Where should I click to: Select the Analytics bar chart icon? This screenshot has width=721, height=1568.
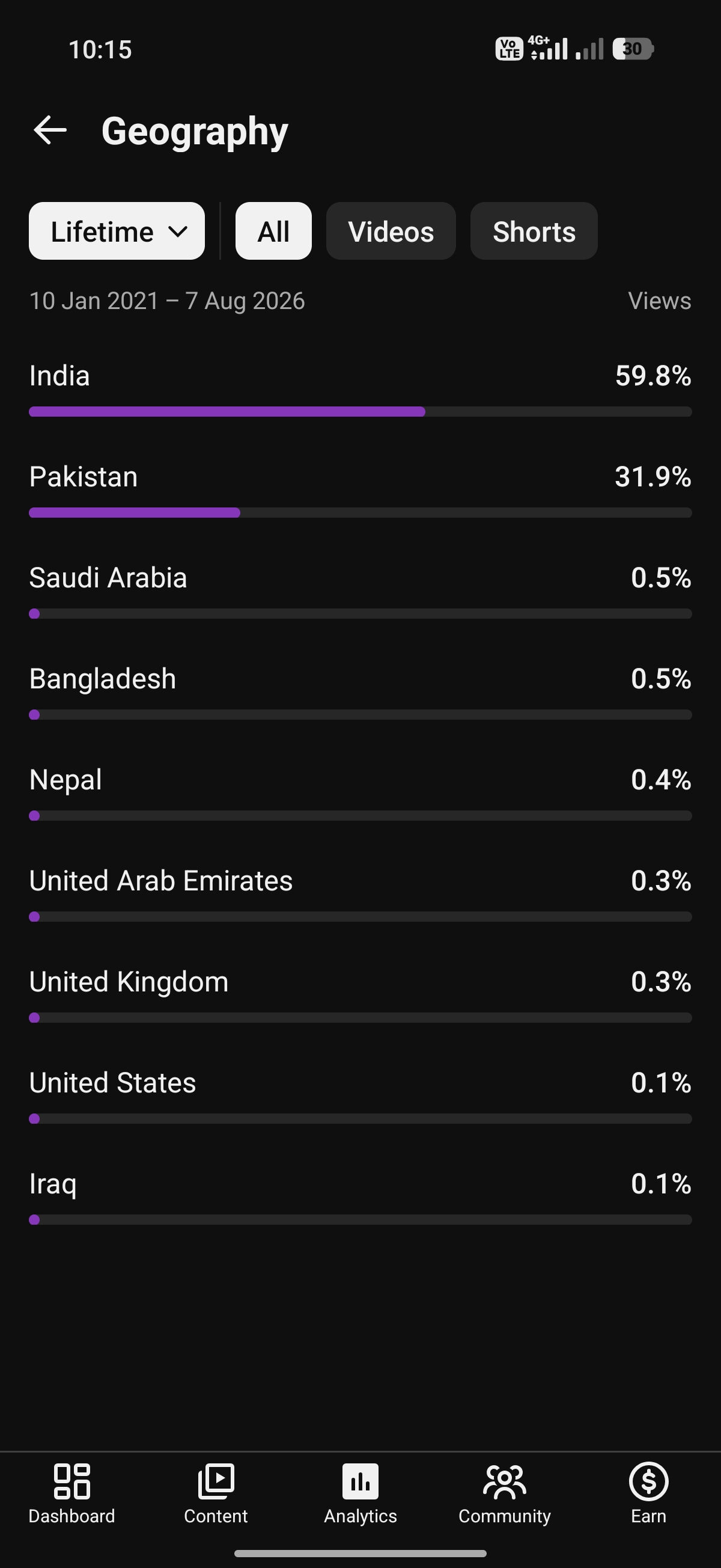pyautogui.click(x=360, y=1481)
